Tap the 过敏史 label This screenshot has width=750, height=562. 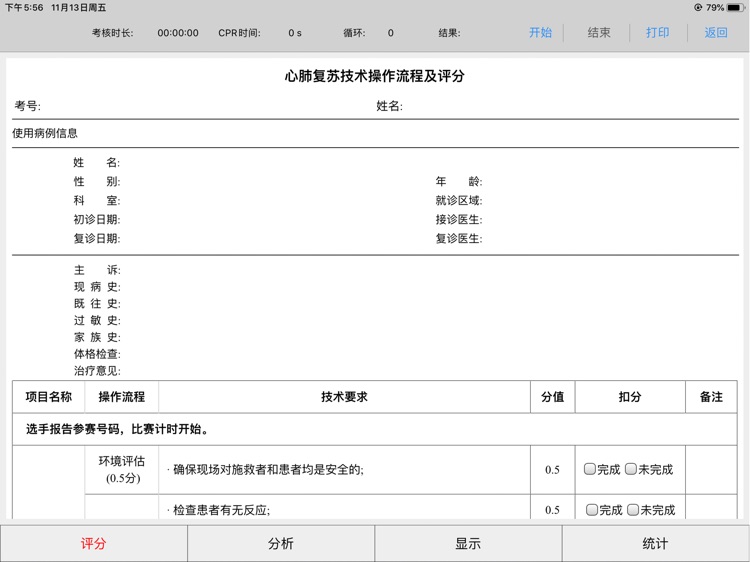(x=97, y=320)
